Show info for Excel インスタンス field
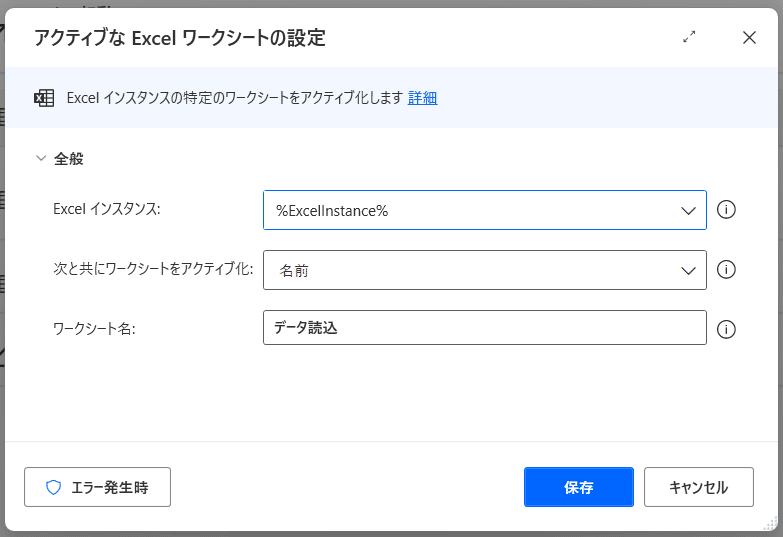 tap(726, 210)
